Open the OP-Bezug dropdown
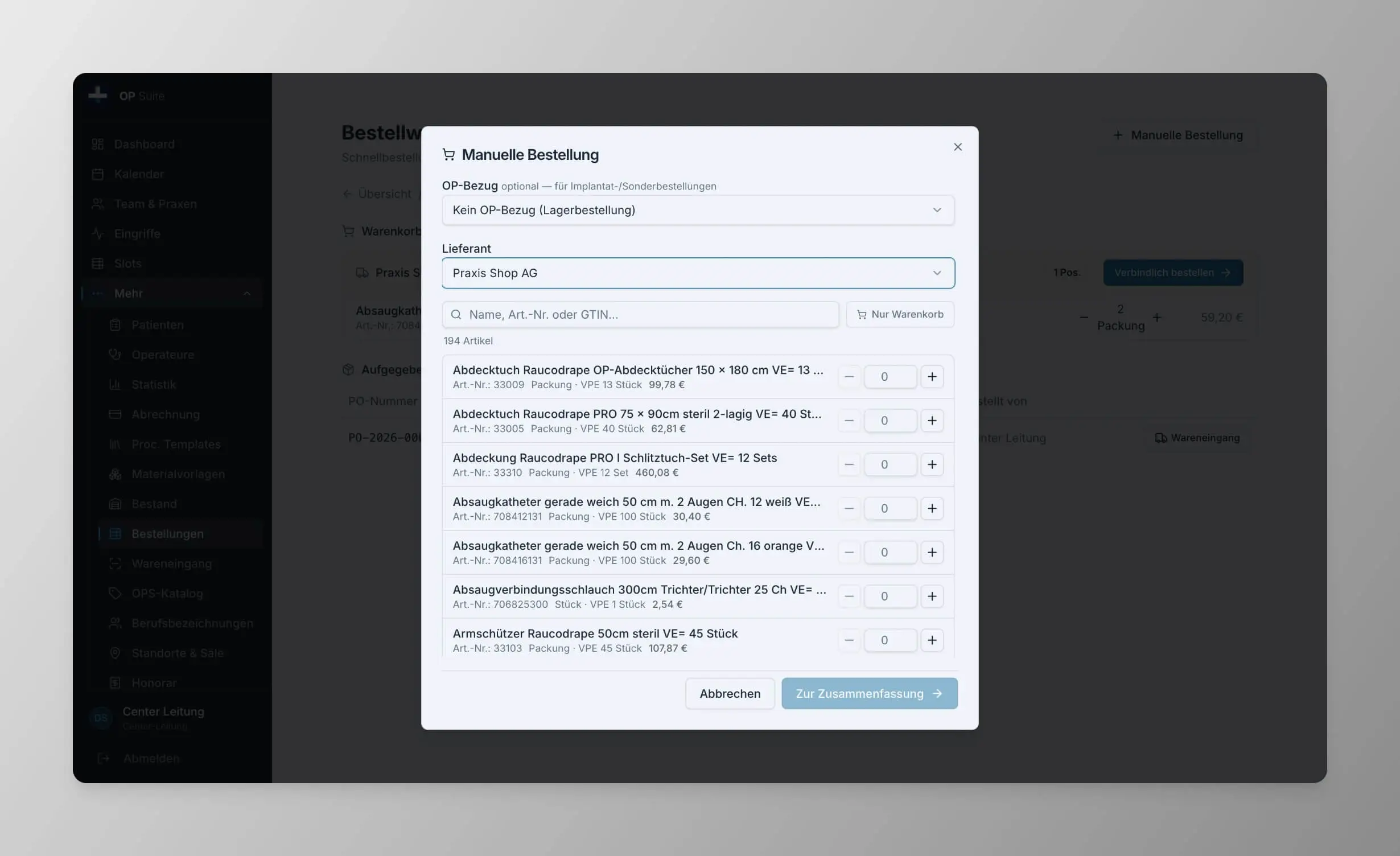 (698, 210)
